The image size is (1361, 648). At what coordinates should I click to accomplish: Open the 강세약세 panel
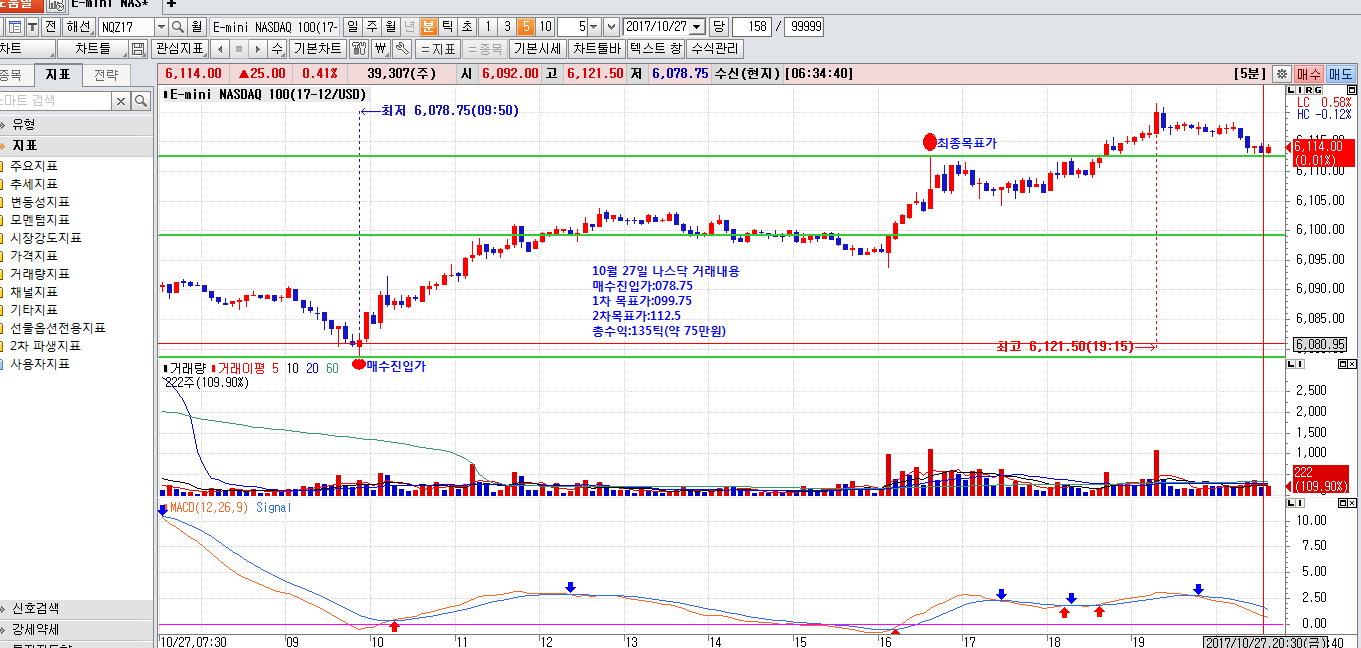tap(77, 629)
